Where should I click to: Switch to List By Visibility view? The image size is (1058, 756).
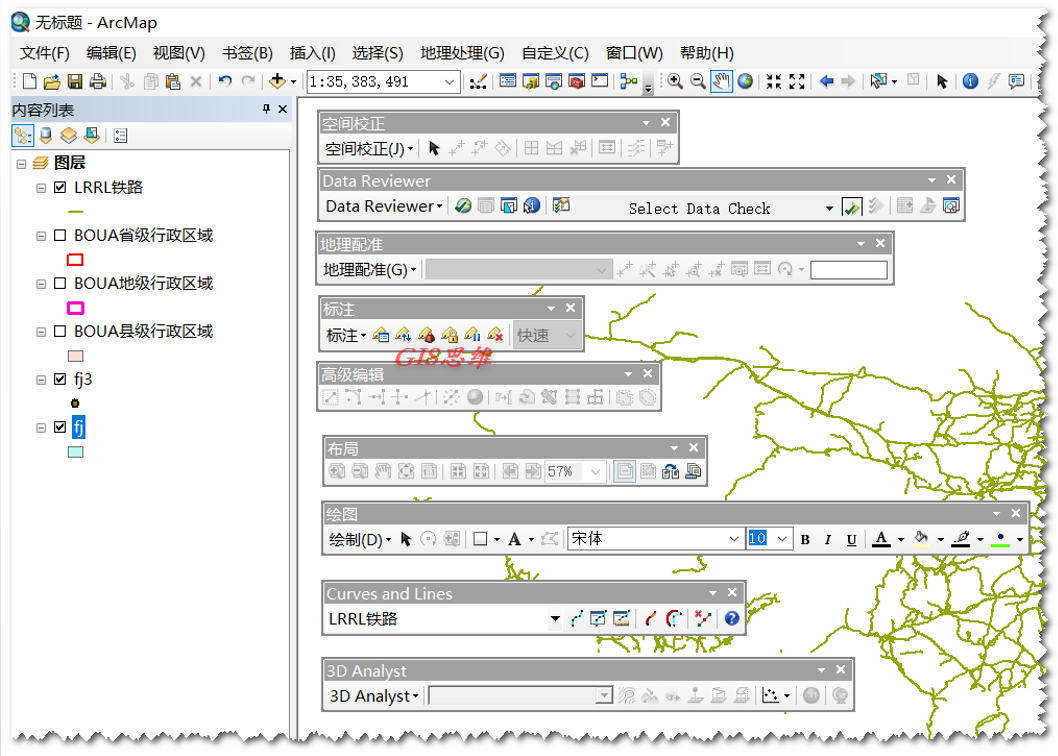68,136
